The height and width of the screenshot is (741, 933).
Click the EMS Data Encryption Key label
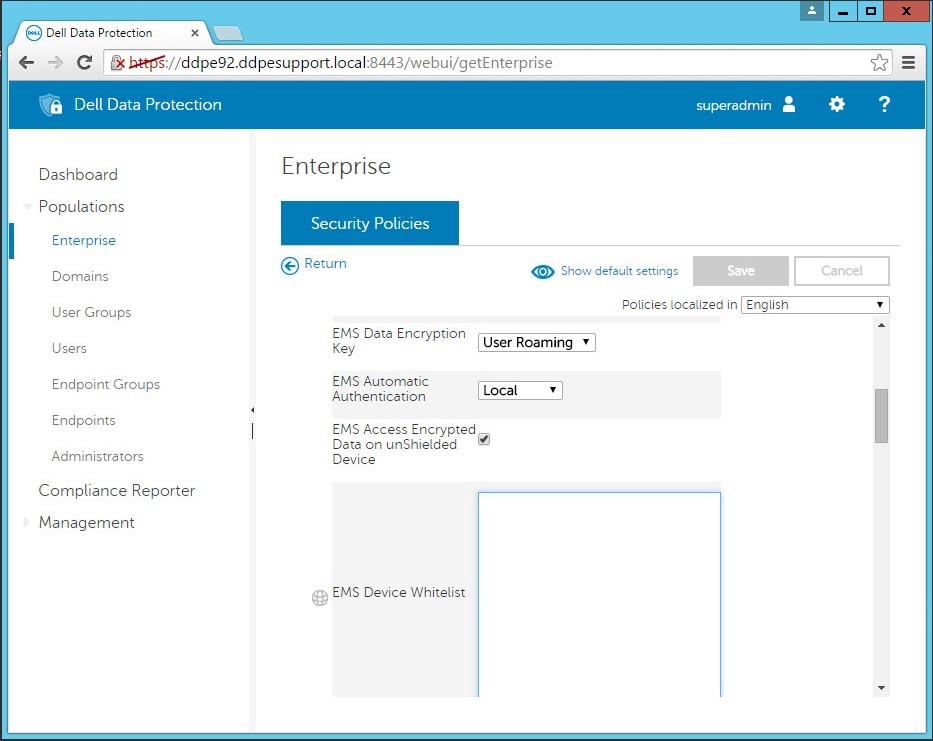point(399,341)
